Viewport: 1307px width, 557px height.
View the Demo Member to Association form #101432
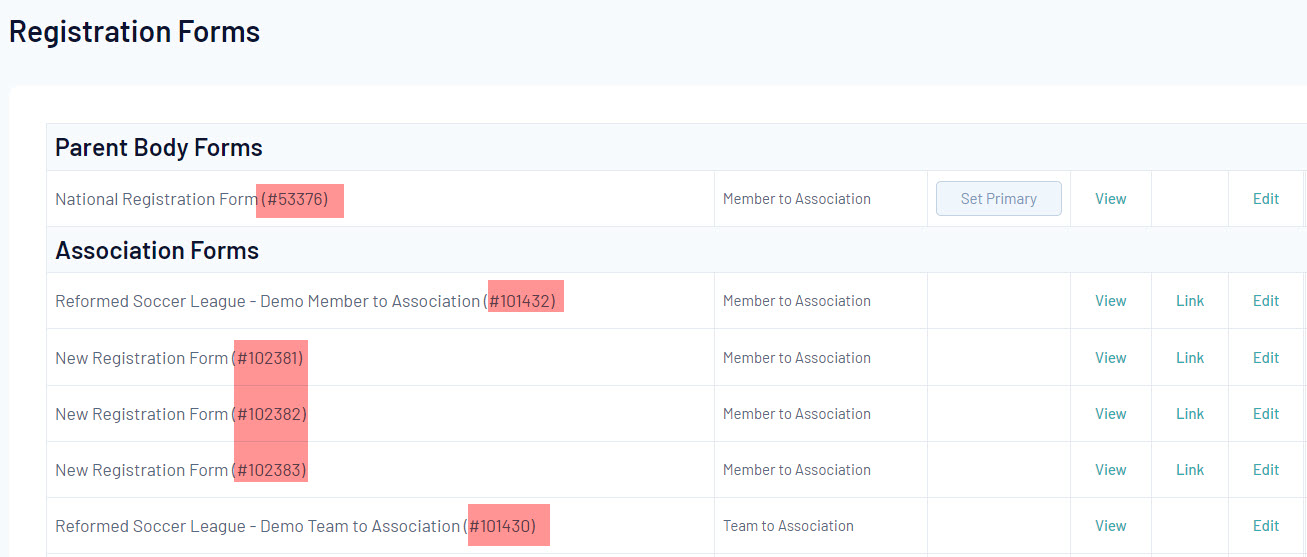(1110, 301)
